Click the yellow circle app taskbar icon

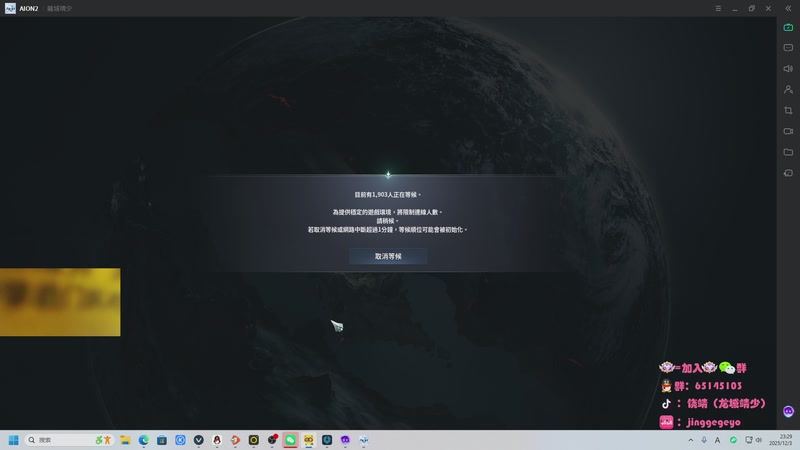point(254,440)
